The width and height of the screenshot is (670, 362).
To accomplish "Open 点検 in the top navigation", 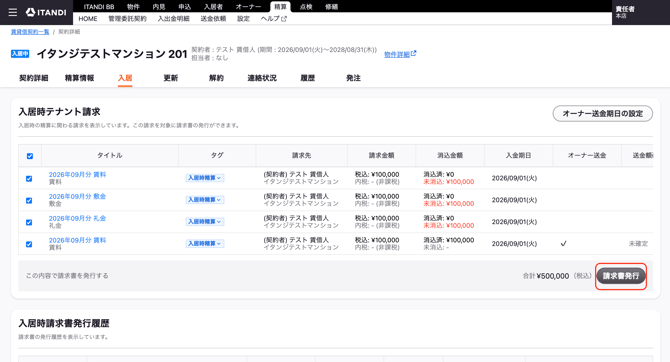I will [x=306, y=6].
